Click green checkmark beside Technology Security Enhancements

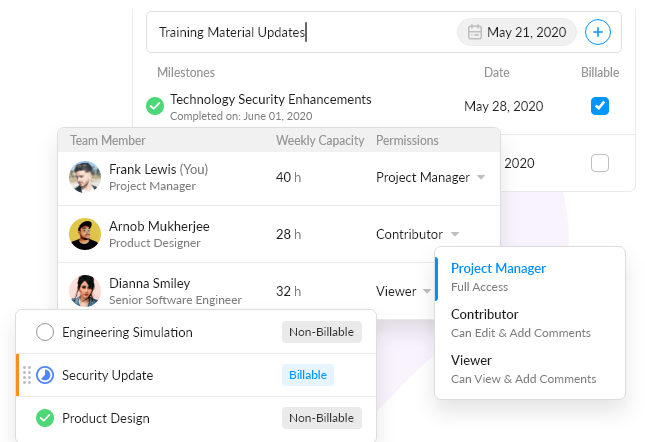[155, 105]
